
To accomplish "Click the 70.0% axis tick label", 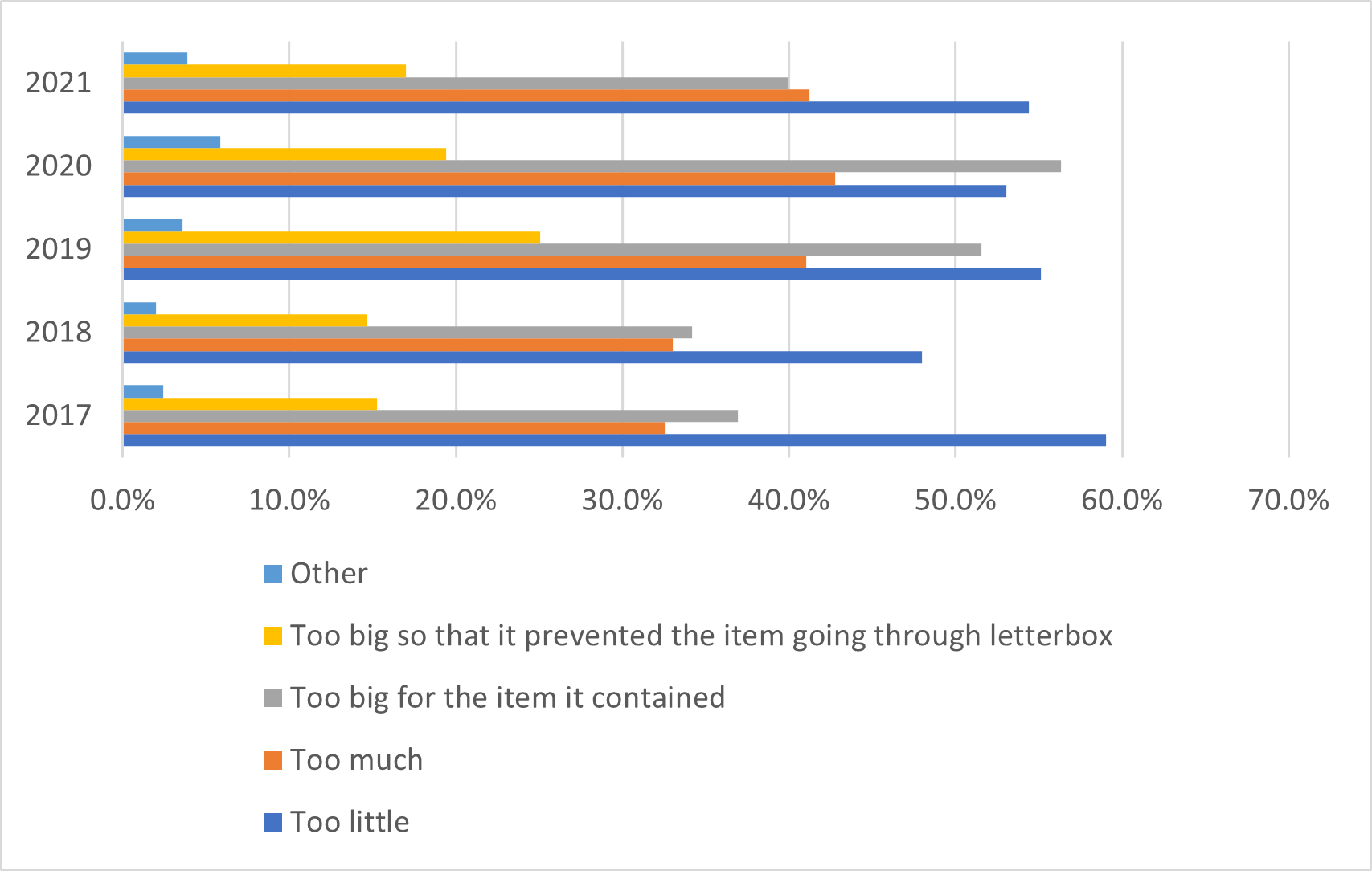I will [1288, 501].
